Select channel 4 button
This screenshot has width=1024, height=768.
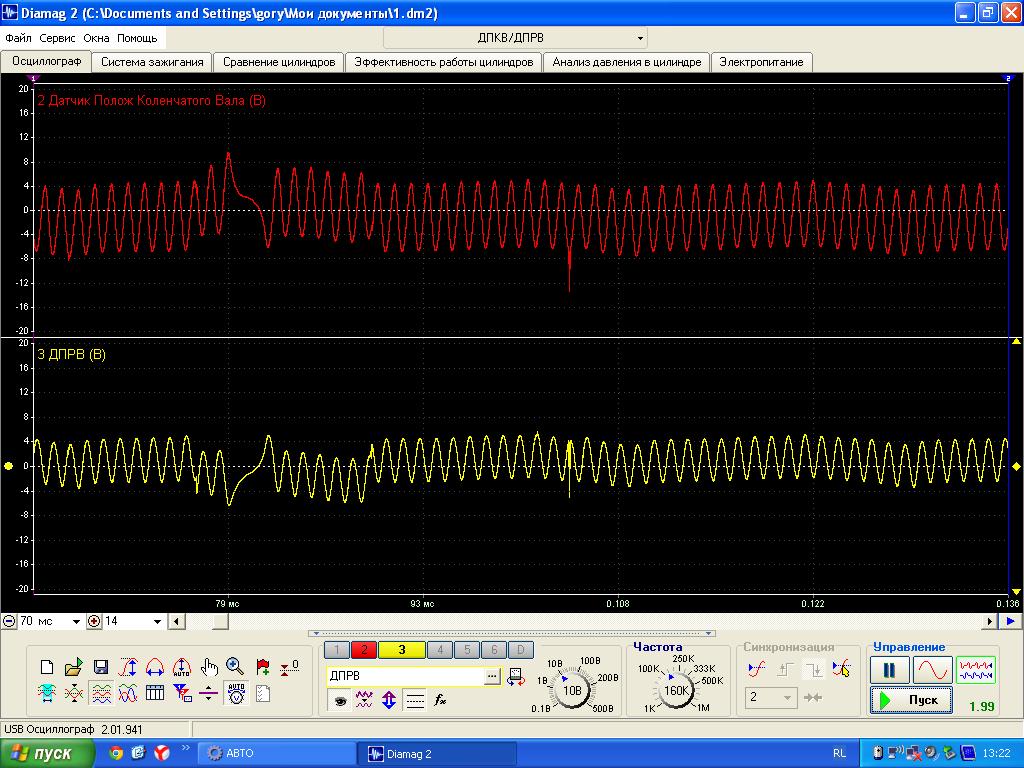point(440,650)
